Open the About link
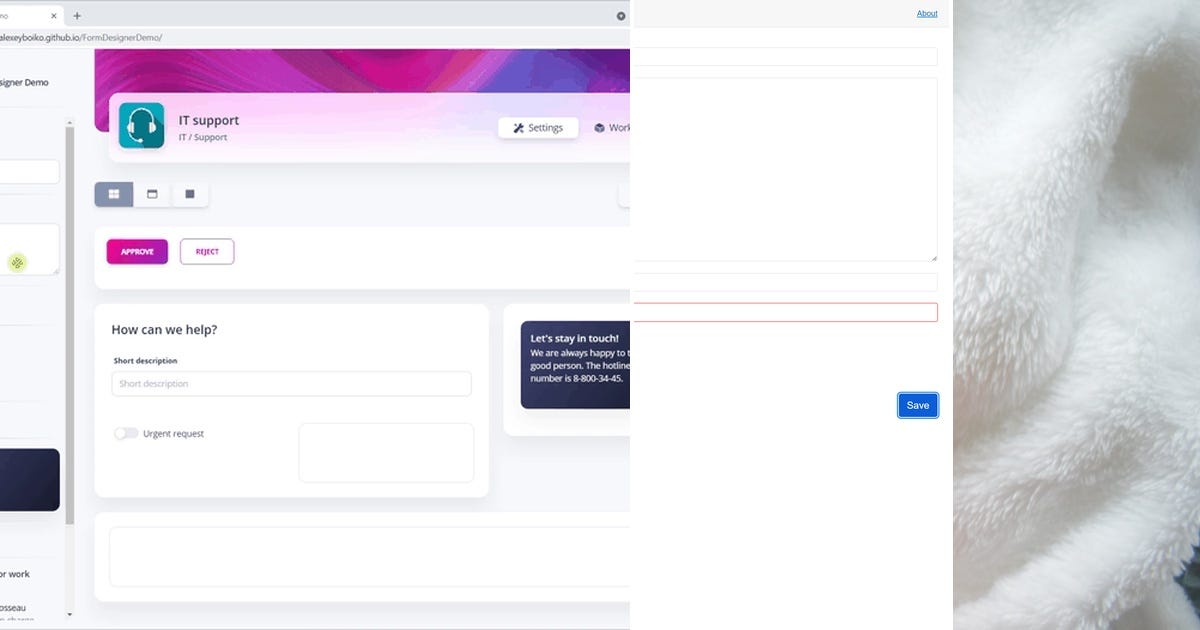 pyautogui.click(x=926, y=13)
